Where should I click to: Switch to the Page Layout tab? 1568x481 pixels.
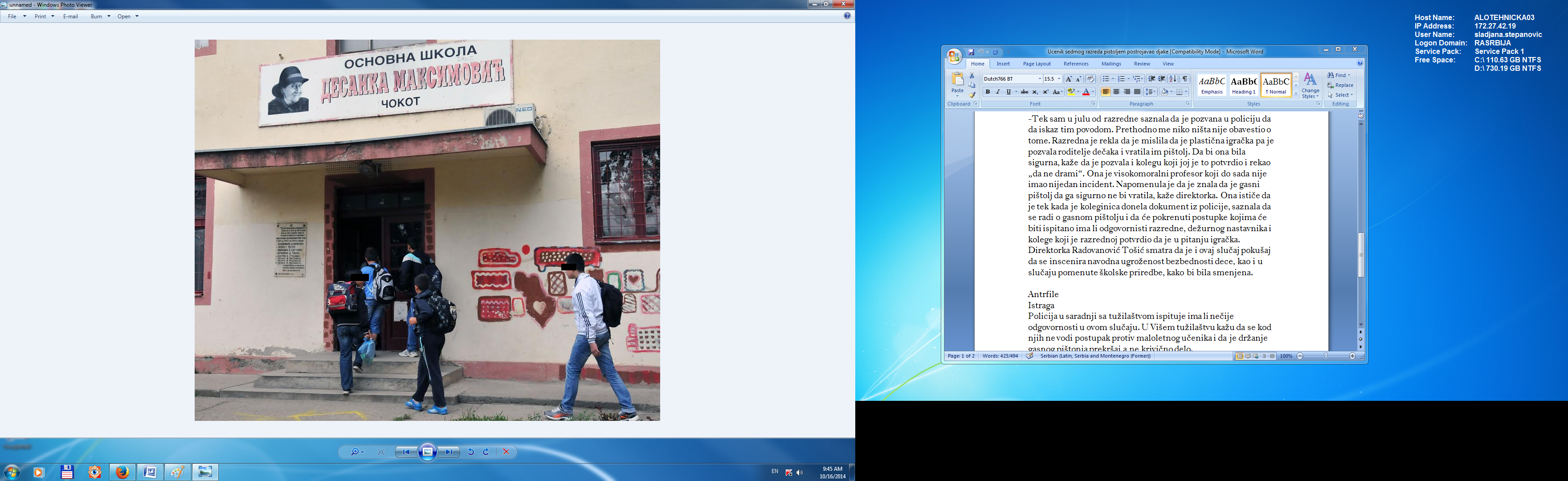pyautogui.click(x=1036, y=64)
